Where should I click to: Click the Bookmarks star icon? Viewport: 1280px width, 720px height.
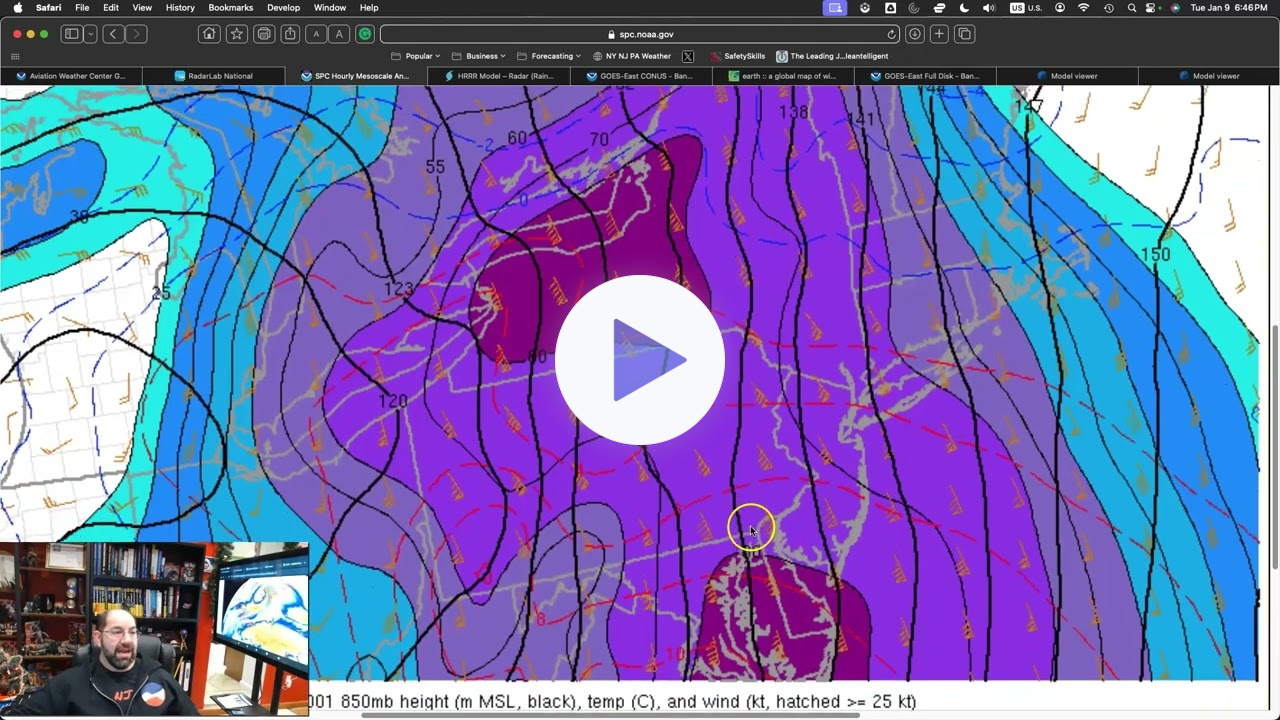236,34
